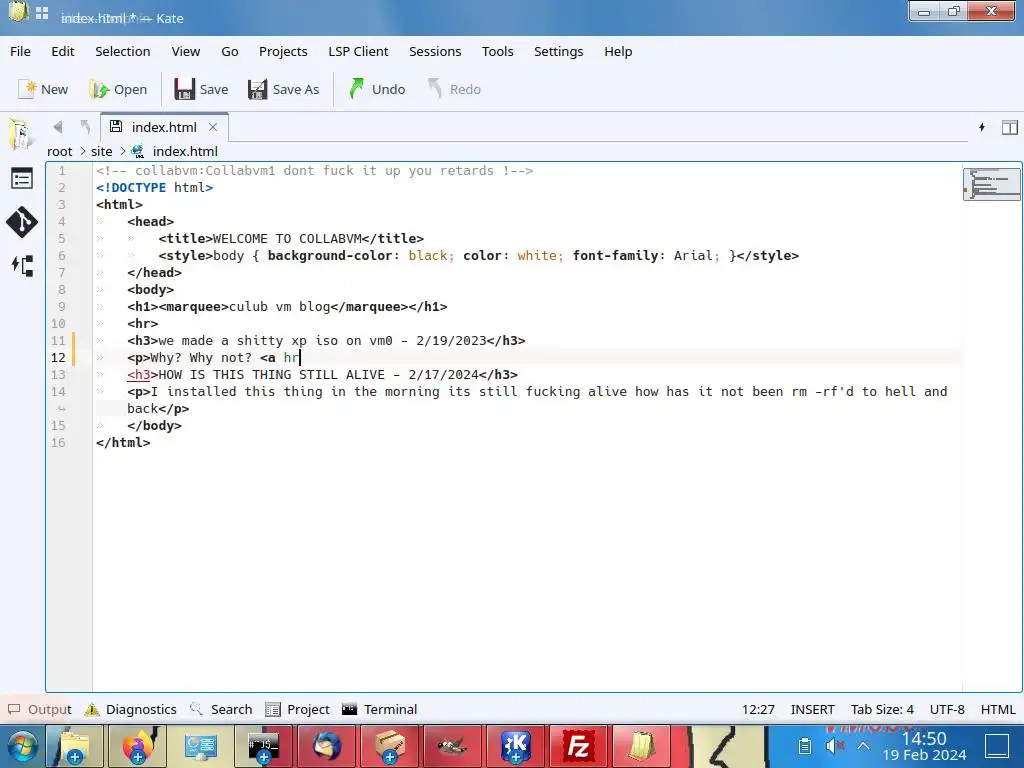Toggle the Project panel
The image size is (1024, 768).
point(298,709)
